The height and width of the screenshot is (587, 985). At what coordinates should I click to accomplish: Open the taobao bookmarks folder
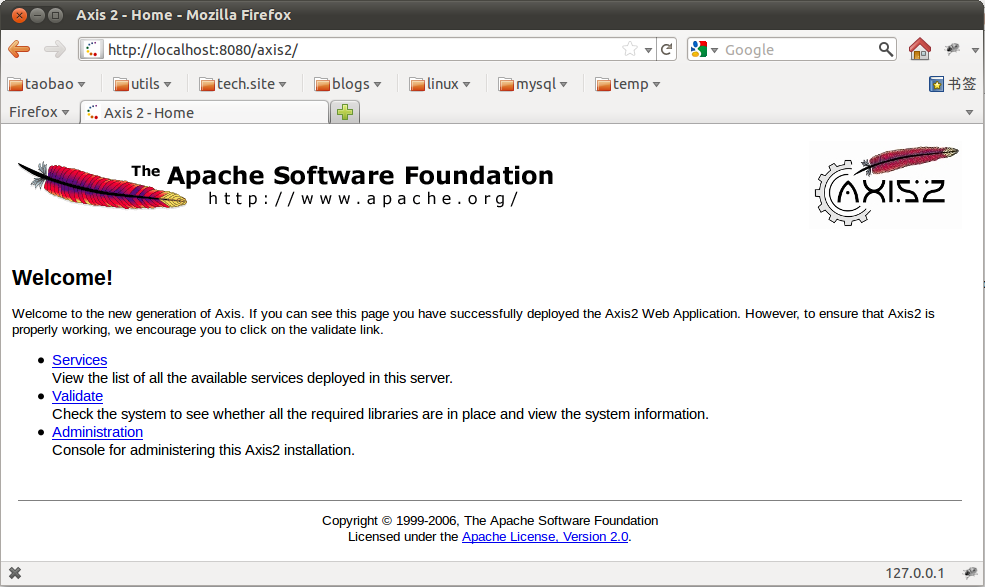pyautogui.click(x=46, y=84)
